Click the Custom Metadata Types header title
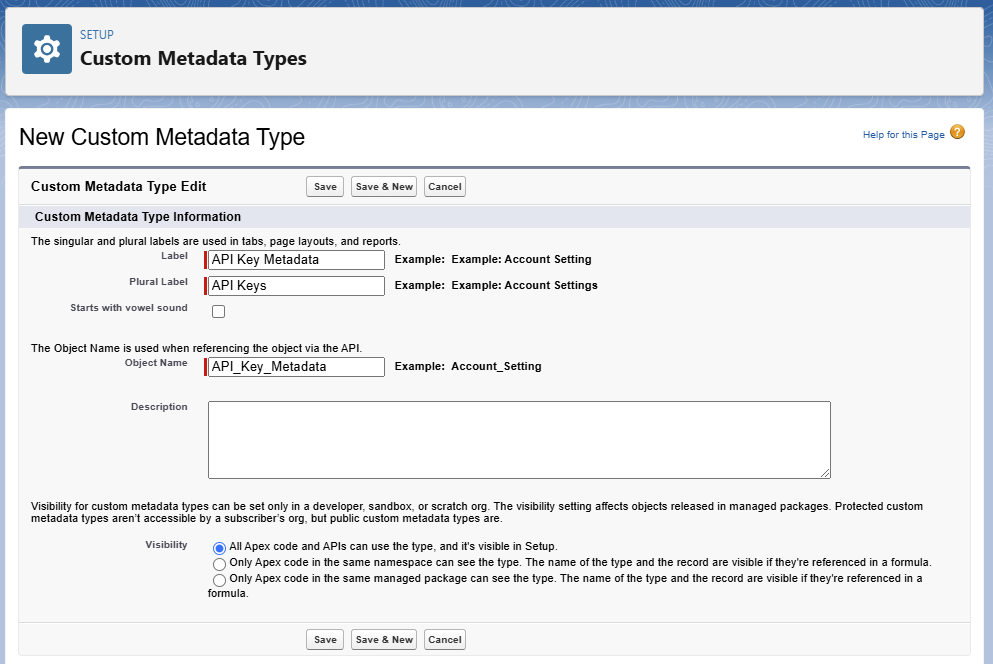The height and width of the screenshot is (664, 993). pyautogui.click(x=193, y=58)
